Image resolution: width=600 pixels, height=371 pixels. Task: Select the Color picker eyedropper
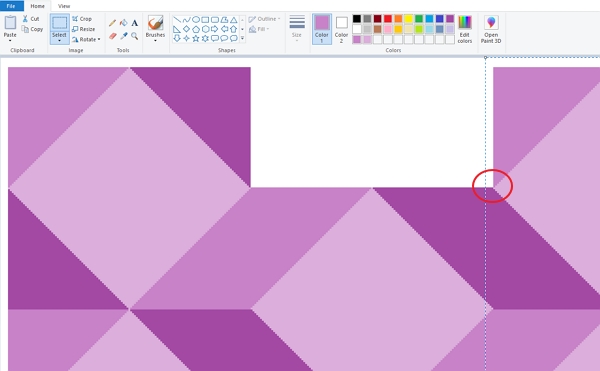(x=123, y=36)
